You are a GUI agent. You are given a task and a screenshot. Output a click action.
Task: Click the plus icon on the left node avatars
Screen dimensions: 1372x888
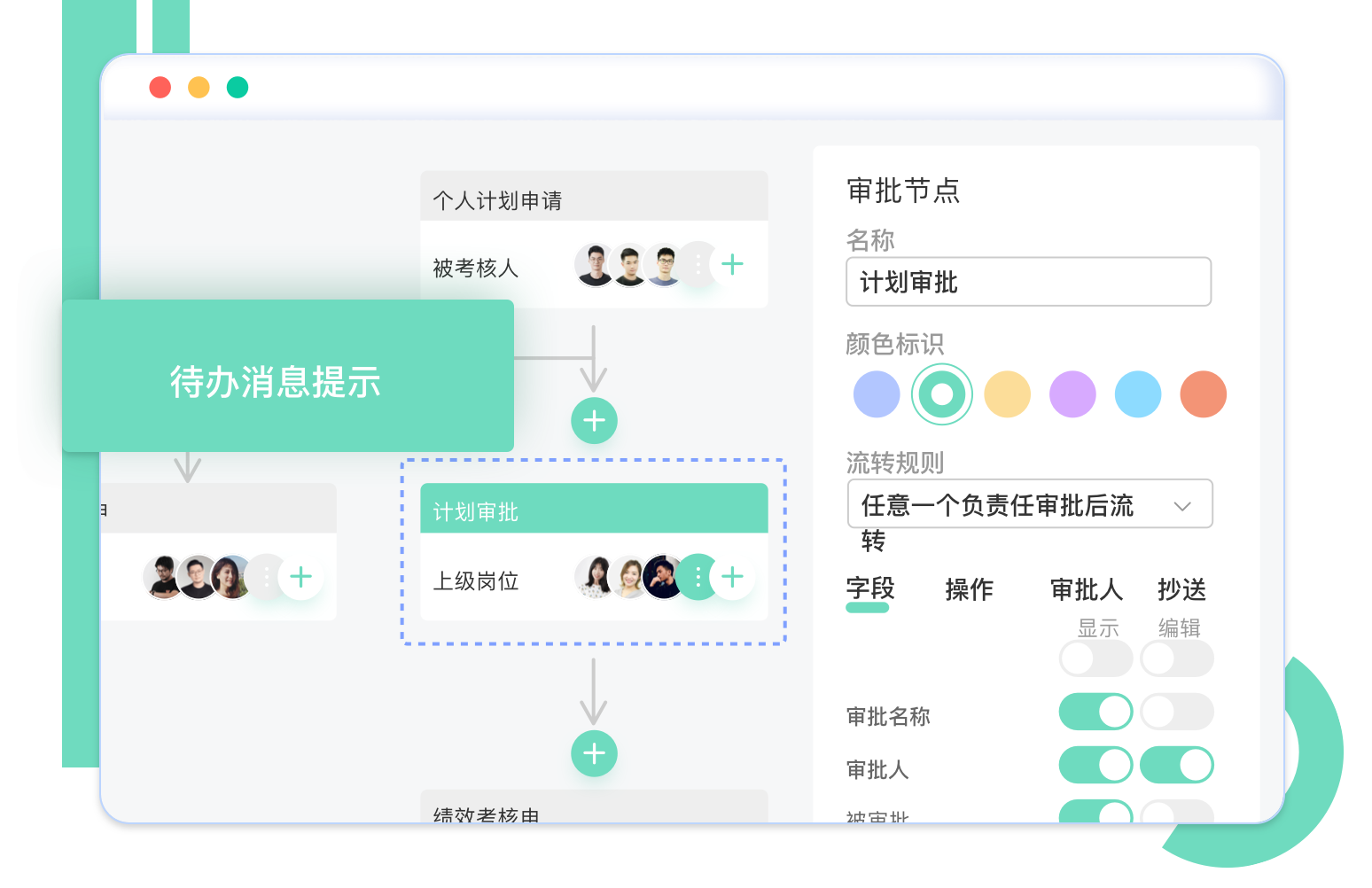(301, 577)
